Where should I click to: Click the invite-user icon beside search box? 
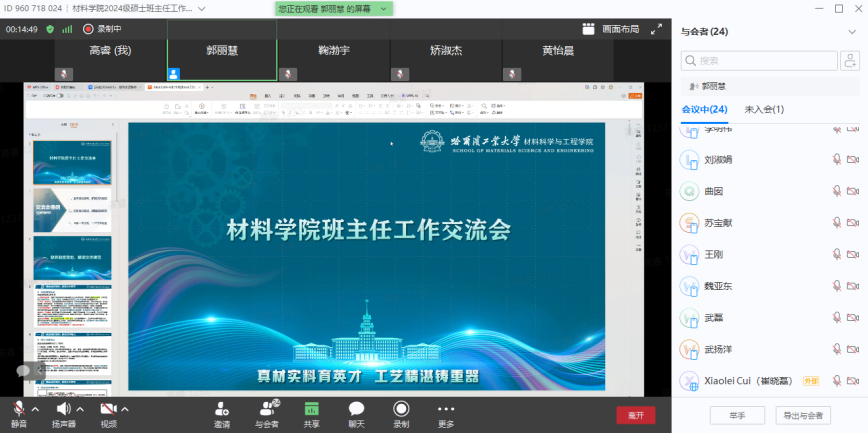(851, 61)
